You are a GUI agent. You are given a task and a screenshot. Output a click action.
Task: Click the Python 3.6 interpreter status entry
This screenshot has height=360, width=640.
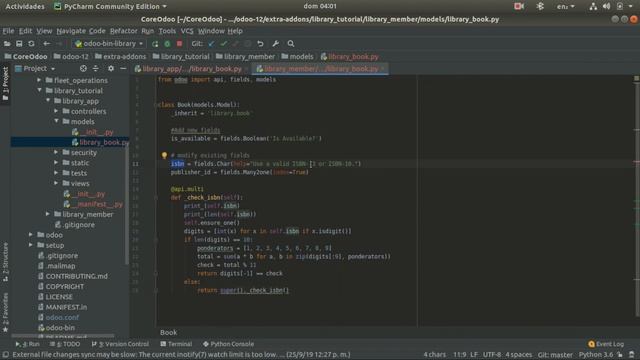(x=596, y=355)
